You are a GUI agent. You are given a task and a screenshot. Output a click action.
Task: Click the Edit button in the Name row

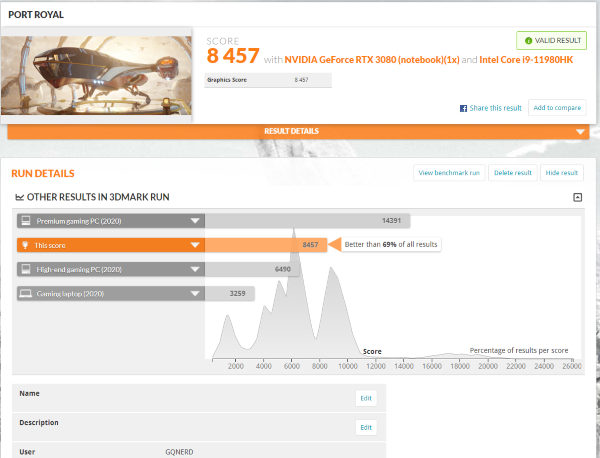pyautogui.click(x=366, y=398)
